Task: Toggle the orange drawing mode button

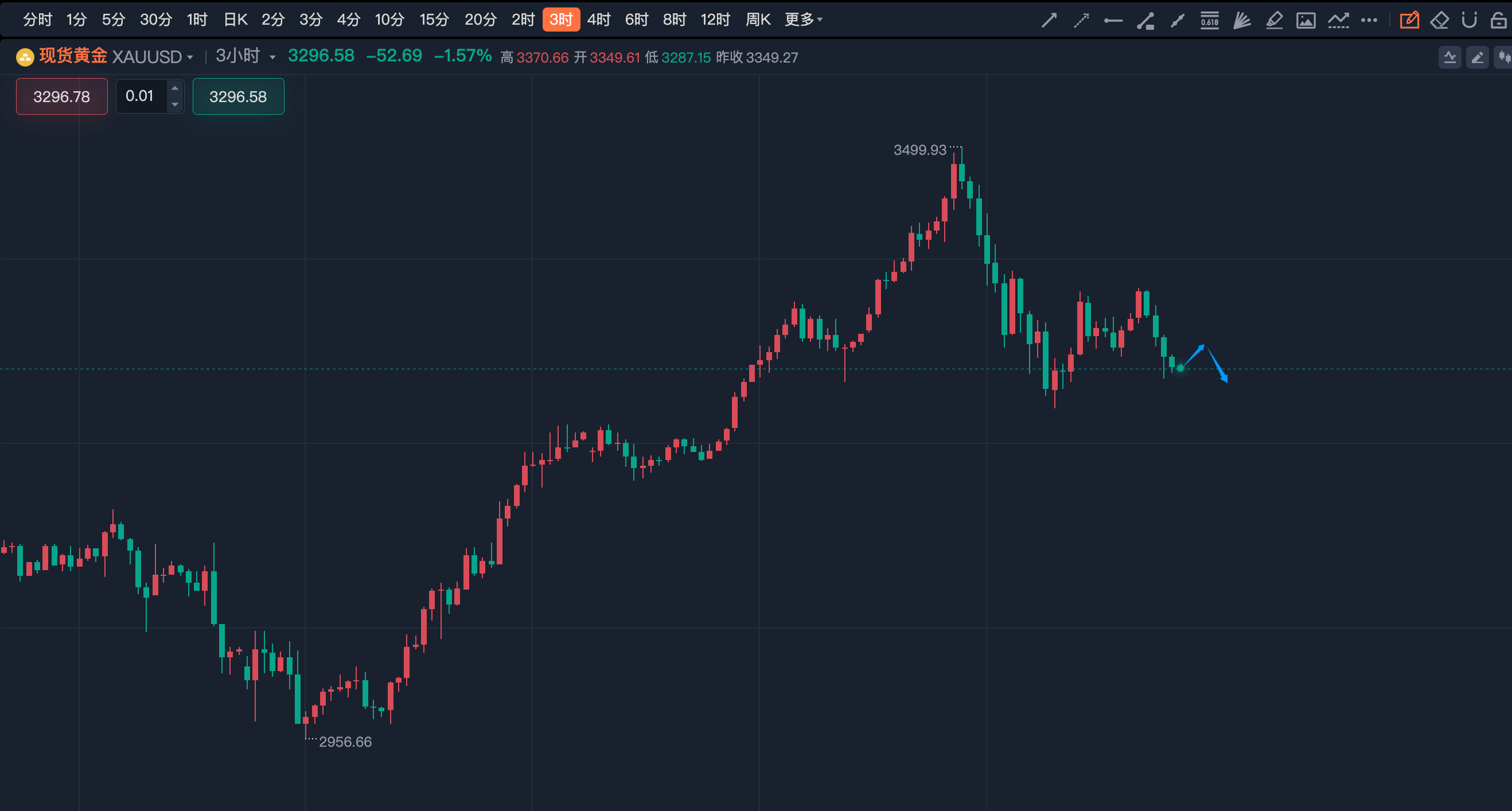Action: tap(1409, 21)
